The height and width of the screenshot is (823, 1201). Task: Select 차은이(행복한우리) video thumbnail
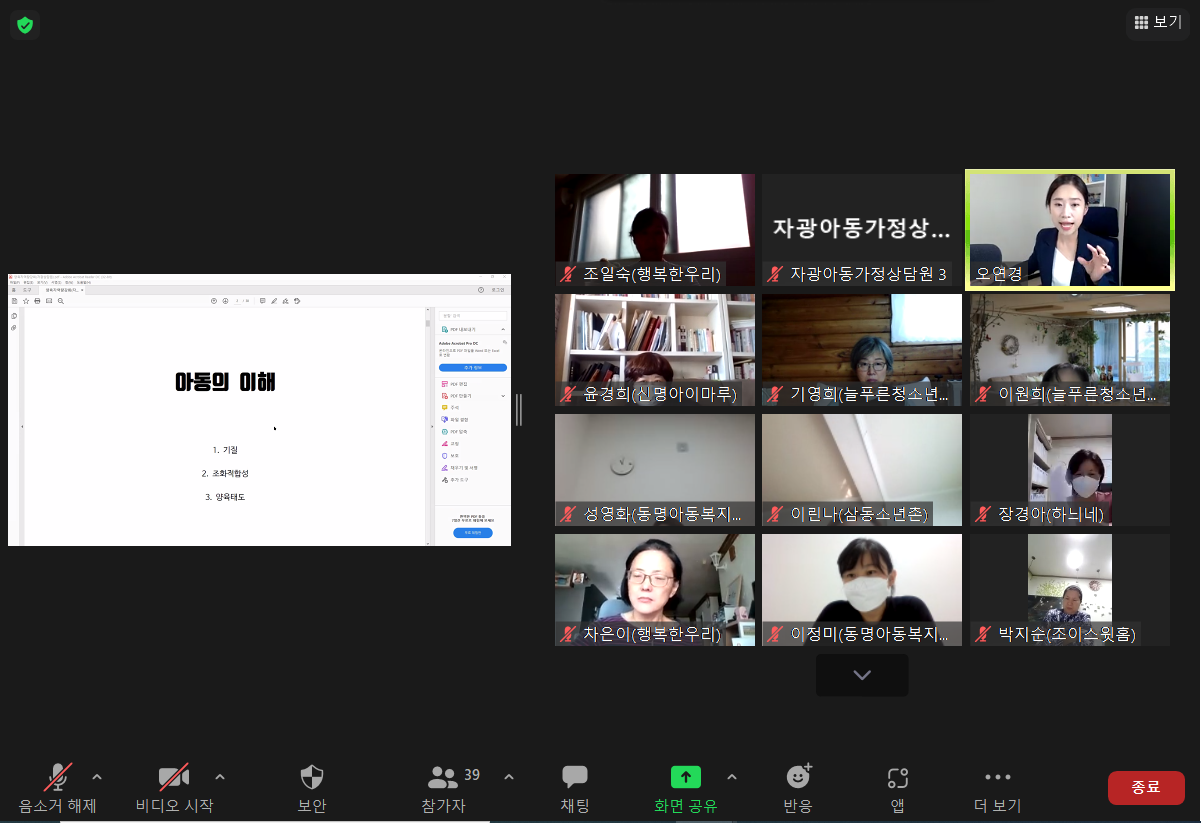[655, 590]
